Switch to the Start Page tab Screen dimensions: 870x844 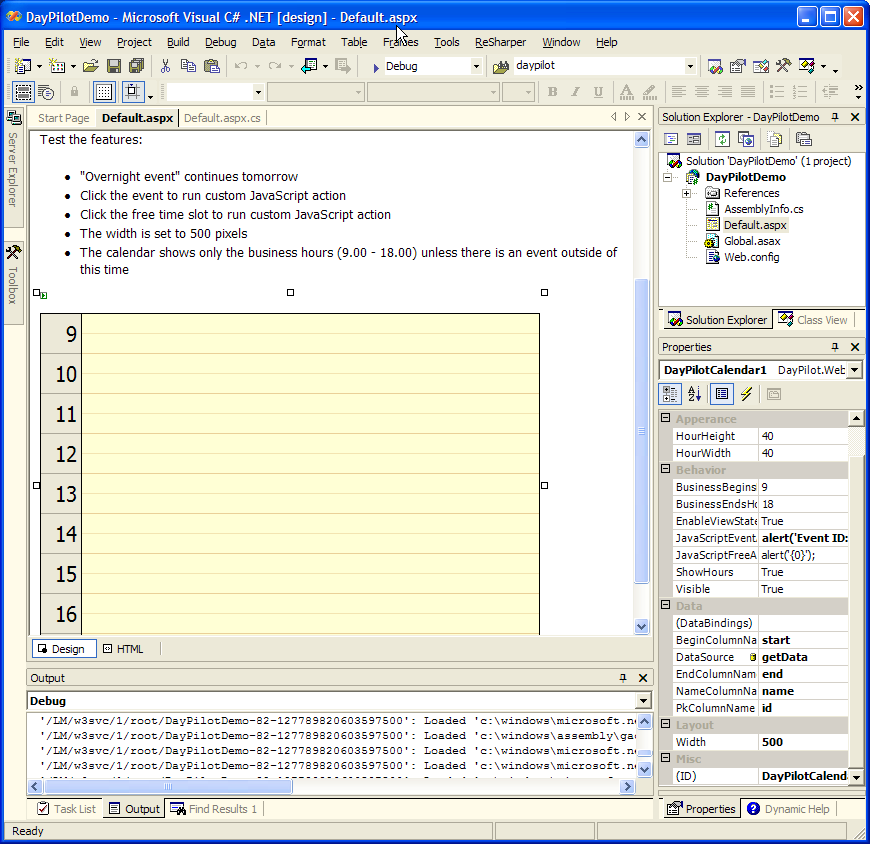(x=64, y=118)
